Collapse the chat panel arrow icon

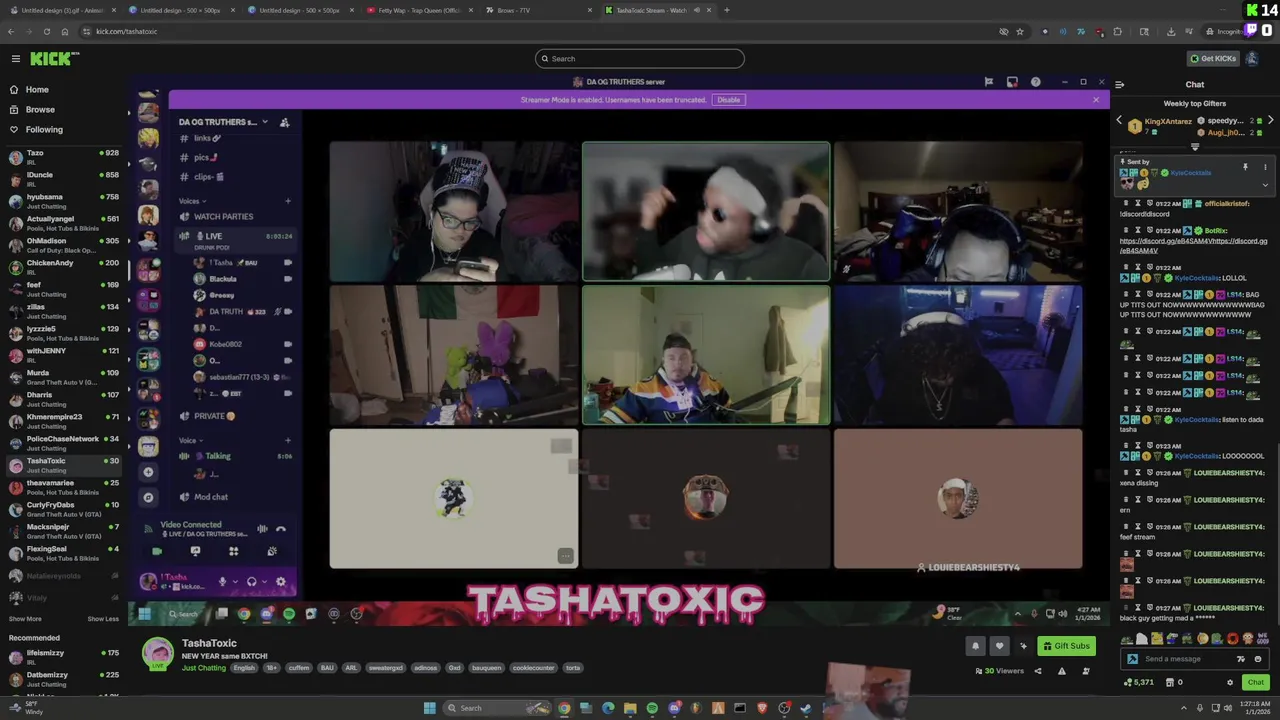(1119, 85)
